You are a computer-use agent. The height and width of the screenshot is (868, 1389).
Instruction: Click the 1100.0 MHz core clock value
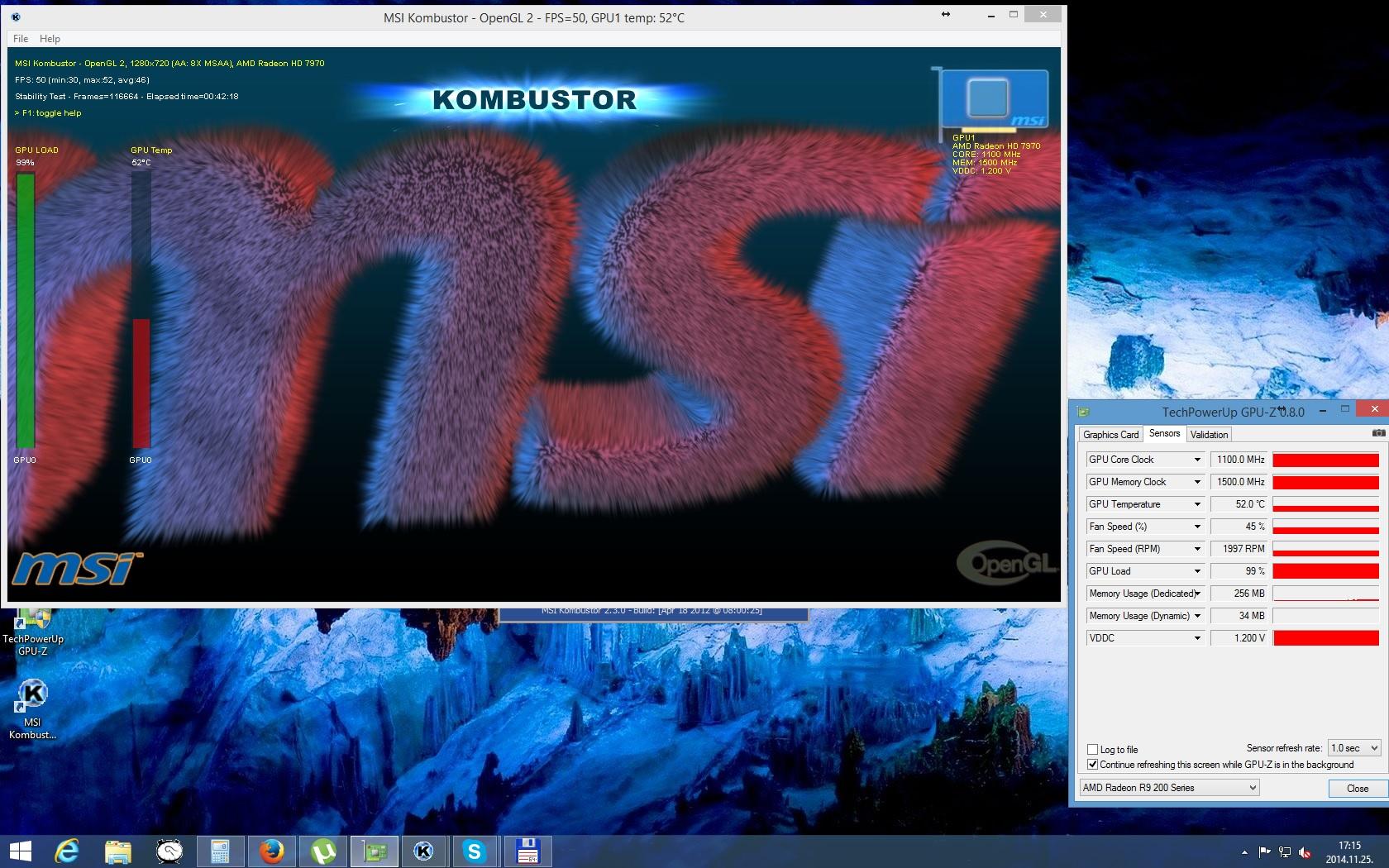click(x=1239, y=460)
